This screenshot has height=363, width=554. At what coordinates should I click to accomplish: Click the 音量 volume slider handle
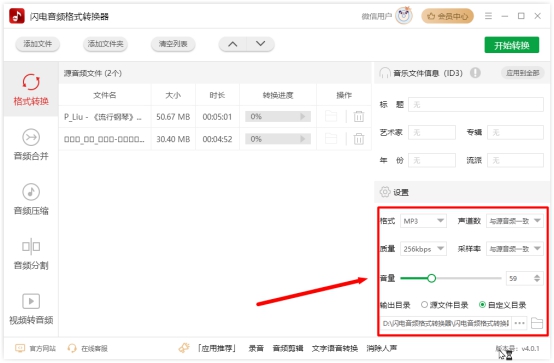tap(431, 278)
